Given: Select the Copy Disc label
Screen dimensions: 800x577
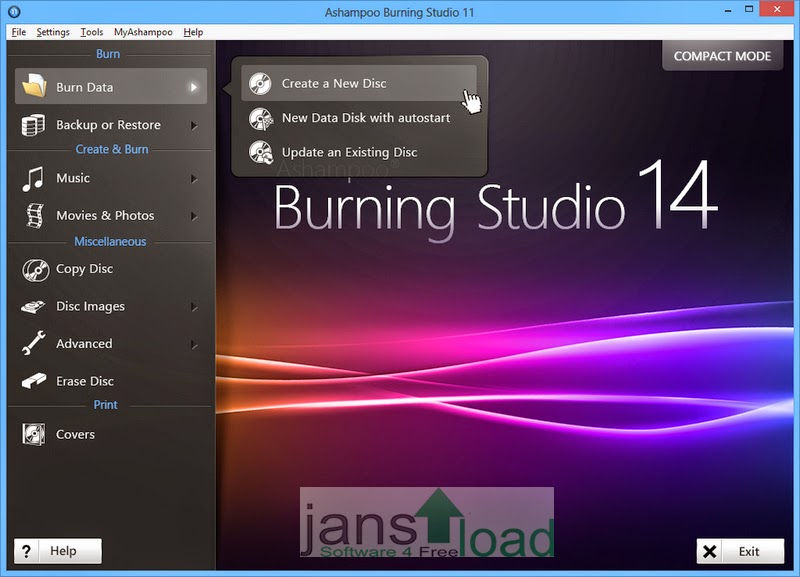Looking at the screenshot, I should 85,269.
